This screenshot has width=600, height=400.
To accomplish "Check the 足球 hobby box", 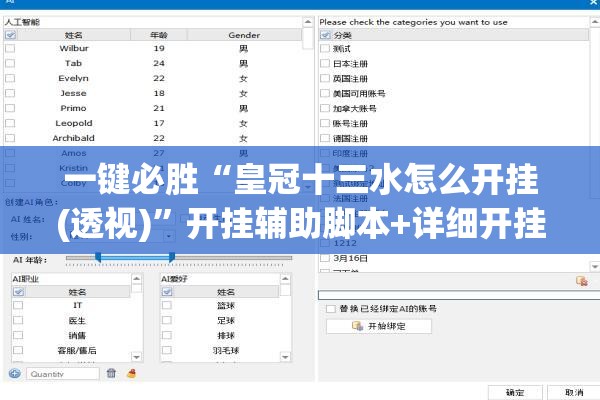I will tap(166, 320).
